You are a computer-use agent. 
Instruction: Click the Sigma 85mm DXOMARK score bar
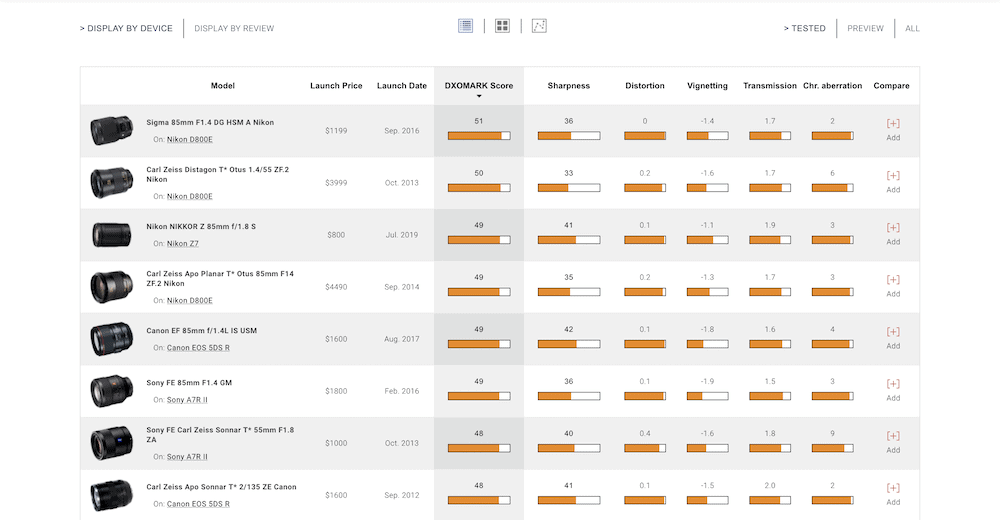tap(479, 135)
